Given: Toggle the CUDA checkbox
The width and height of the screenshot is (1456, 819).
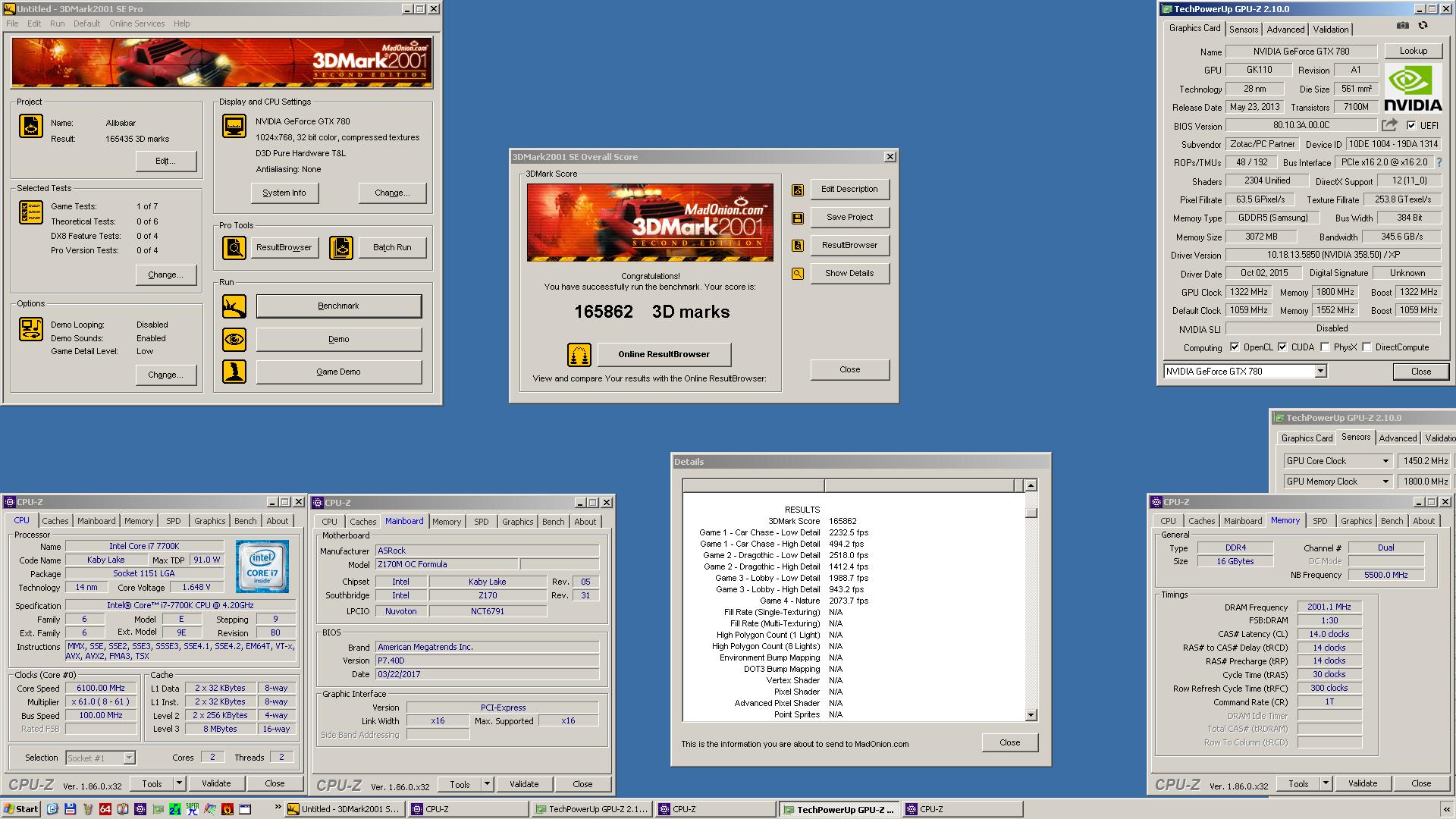Looking at the screenshot, I should 1282,347.
